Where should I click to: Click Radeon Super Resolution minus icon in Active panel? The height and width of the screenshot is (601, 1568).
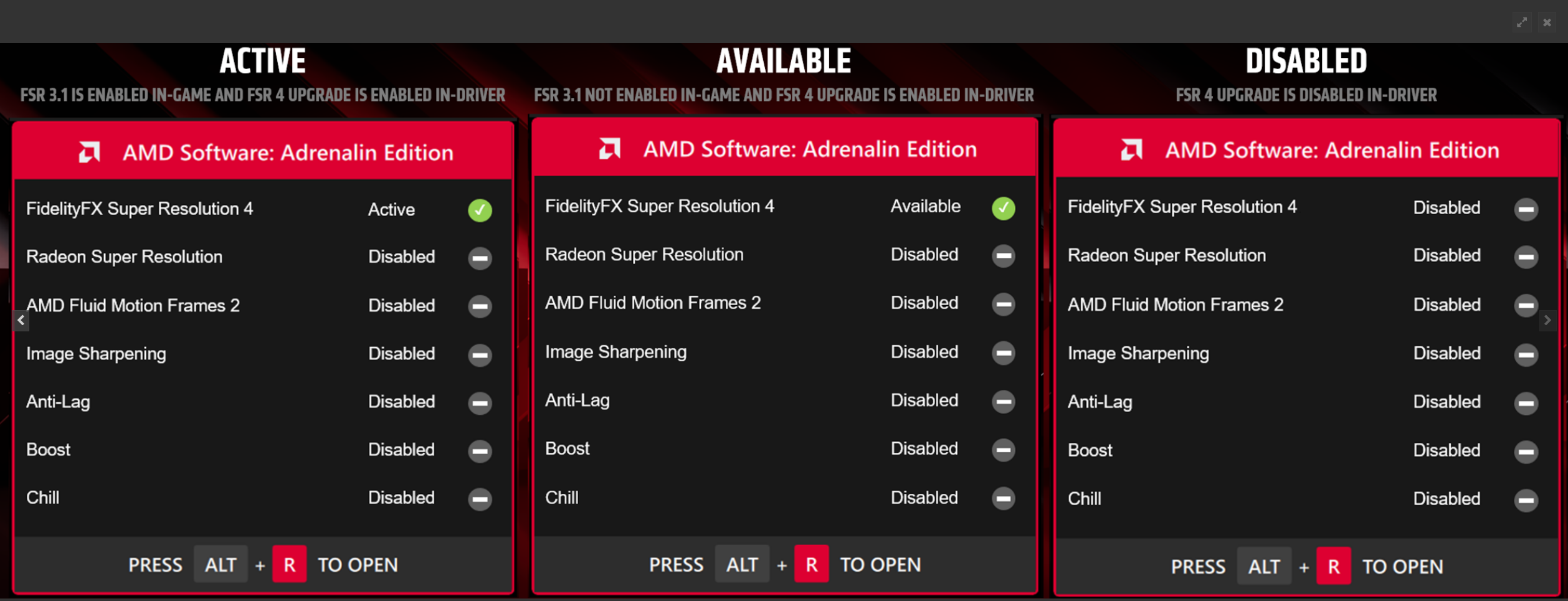480,258
